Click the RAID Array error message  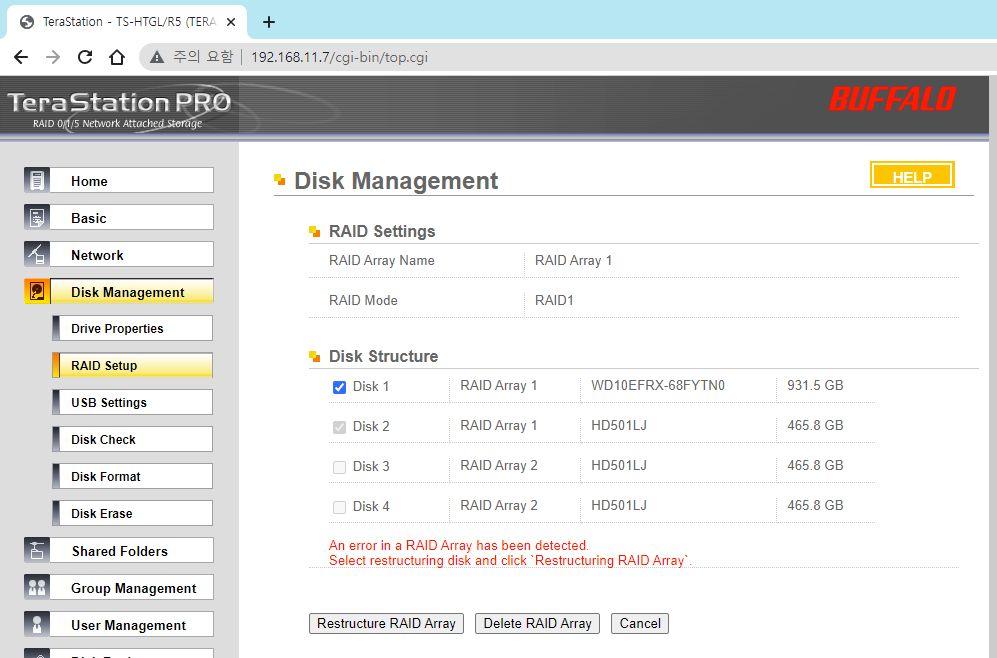coord(510,553)
